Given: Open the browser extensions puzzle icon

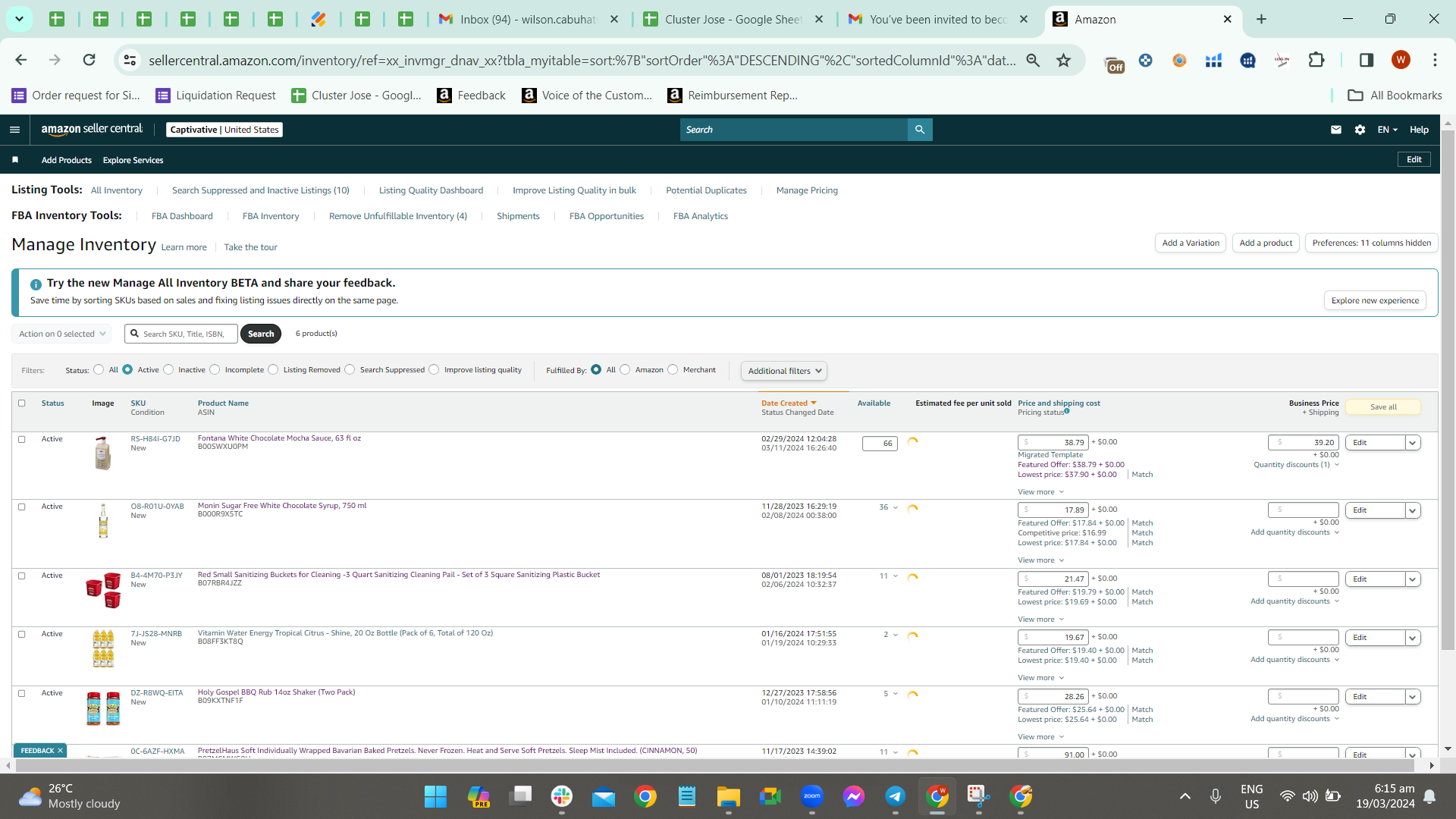Looking at the screenshot, I should [x=1316, y=60].
